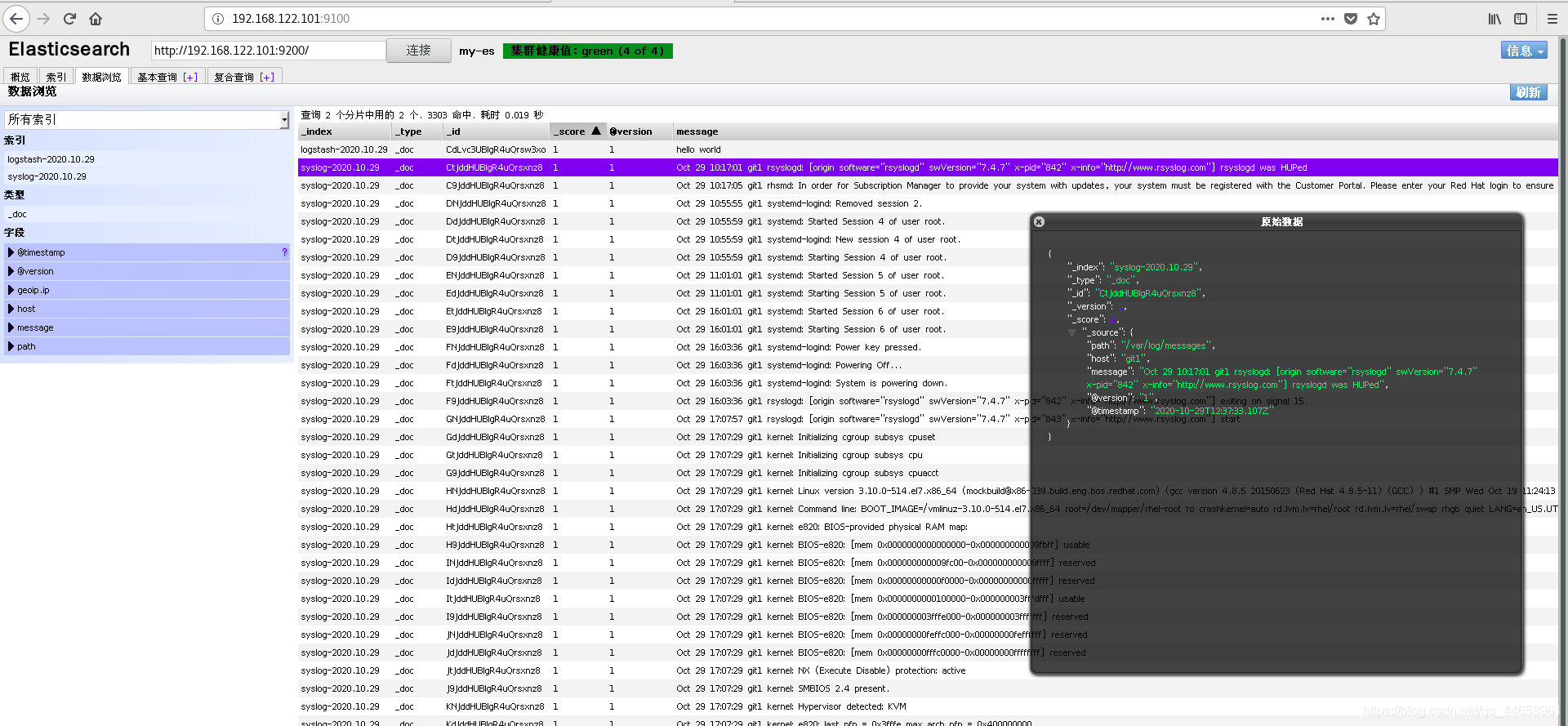Reload the current page
Viewport: 1568px width, 726px height.
click(70, 18)
